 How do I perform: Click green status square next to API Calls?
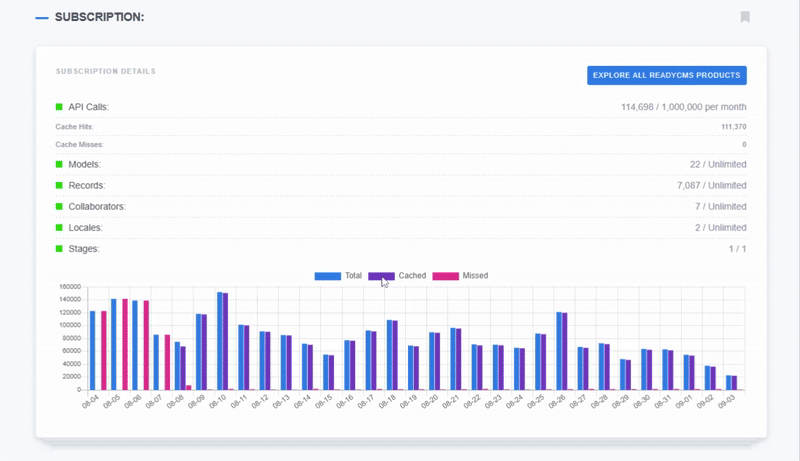click(60, 107)
